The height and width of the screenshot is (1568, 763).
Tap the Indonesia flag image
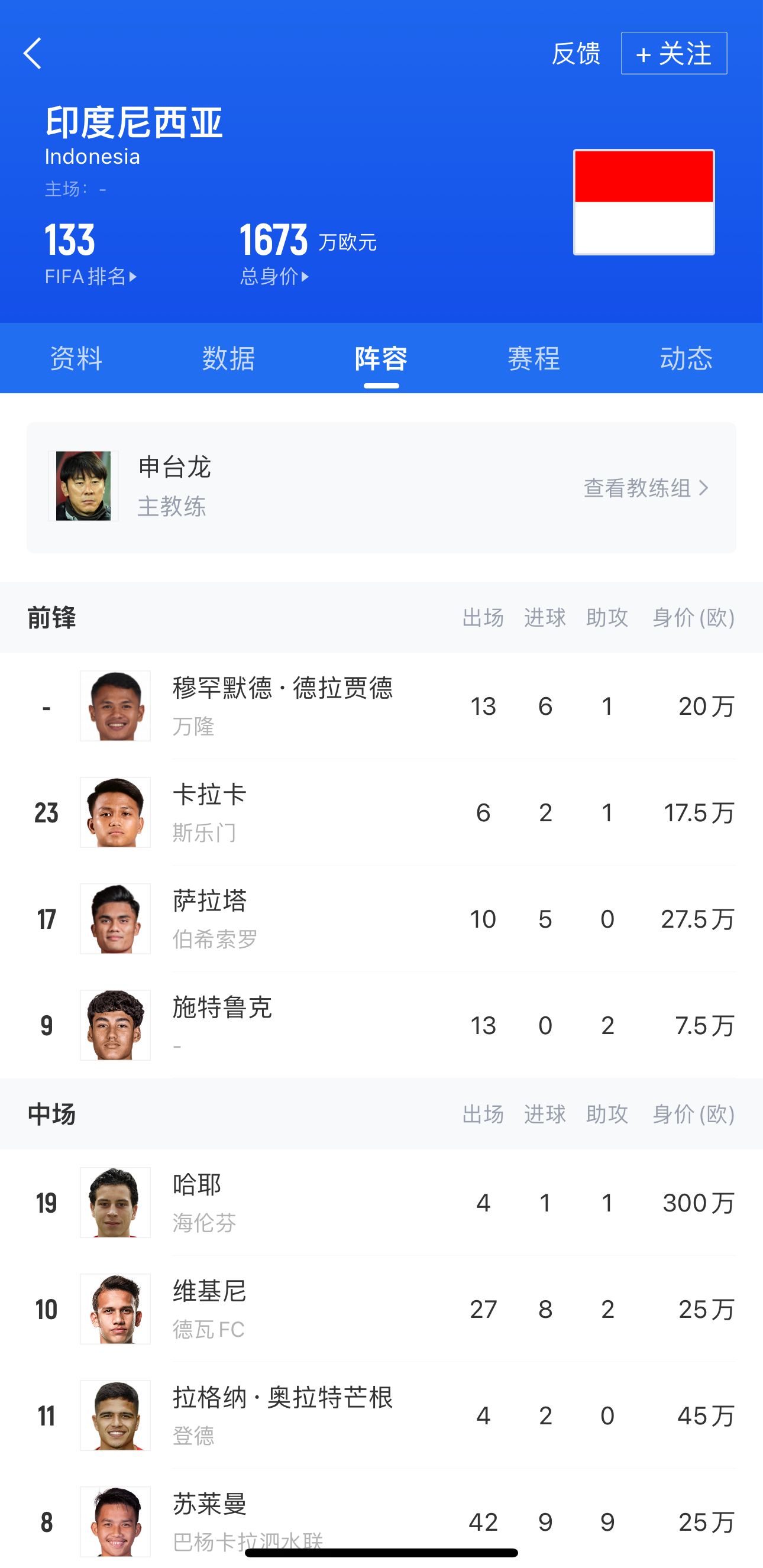click(x=644, y=202)
